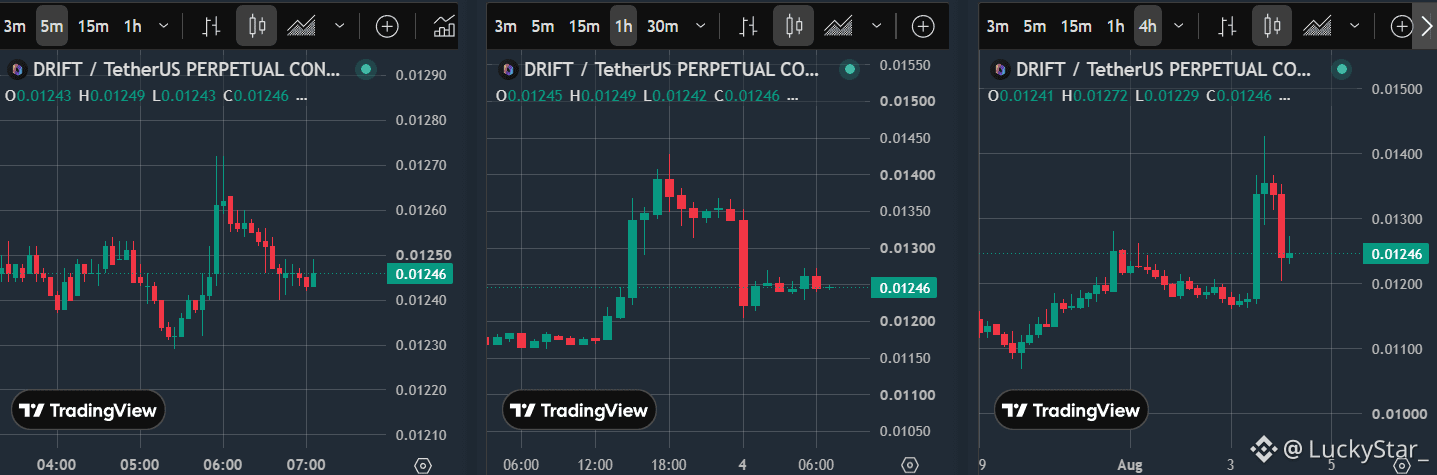Select candles chart style in left 5m chart
This screenshot has width=1437, height=475.
tap(257, 26)
